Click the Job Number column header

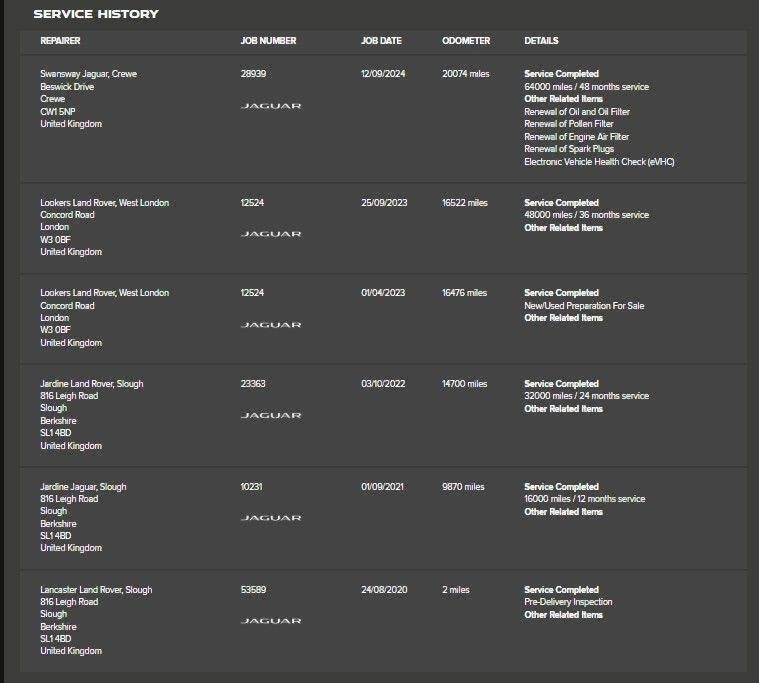coord(268,41)
